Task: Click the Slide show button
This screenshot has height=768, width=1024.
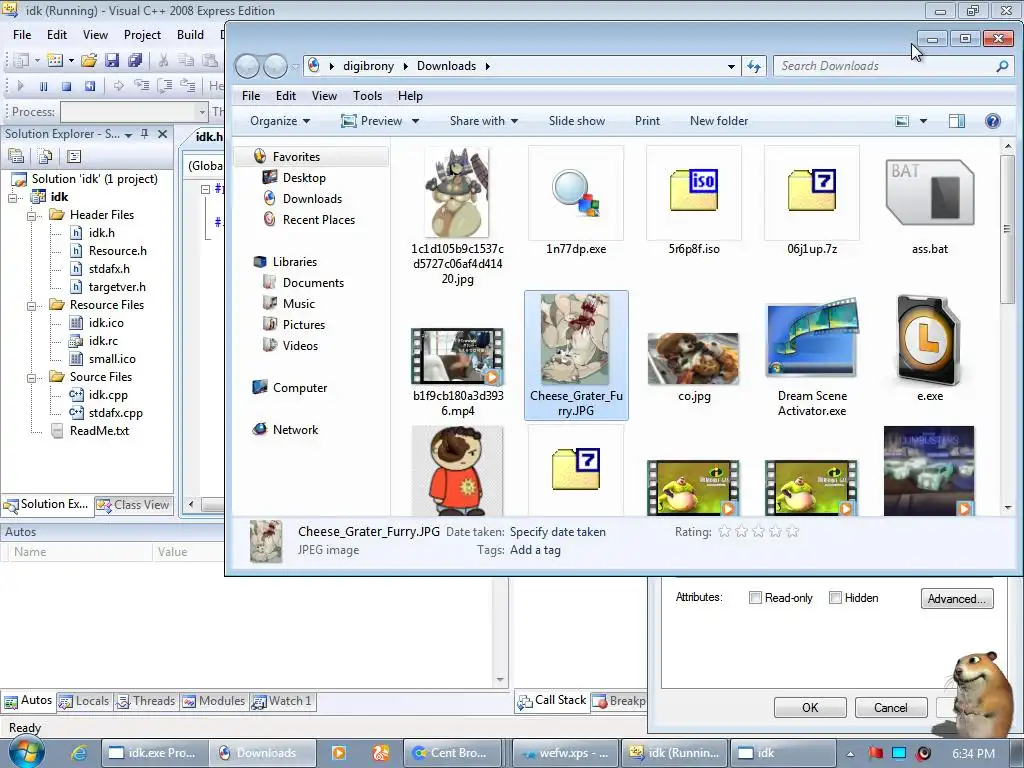Action: (x=577, y=121)
